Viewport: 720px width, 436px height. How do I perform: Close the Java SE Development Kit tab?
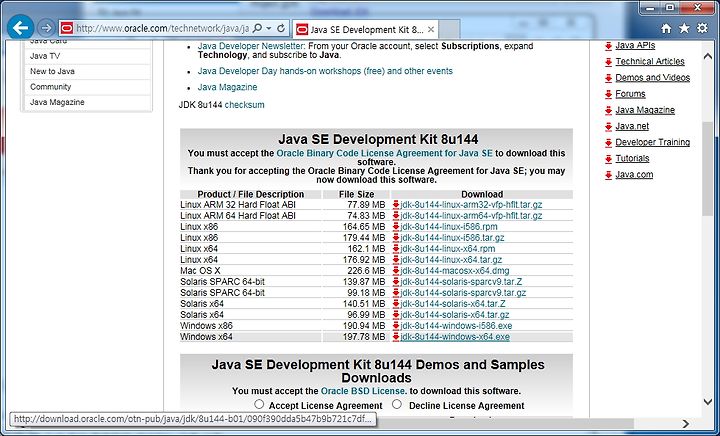431,29
